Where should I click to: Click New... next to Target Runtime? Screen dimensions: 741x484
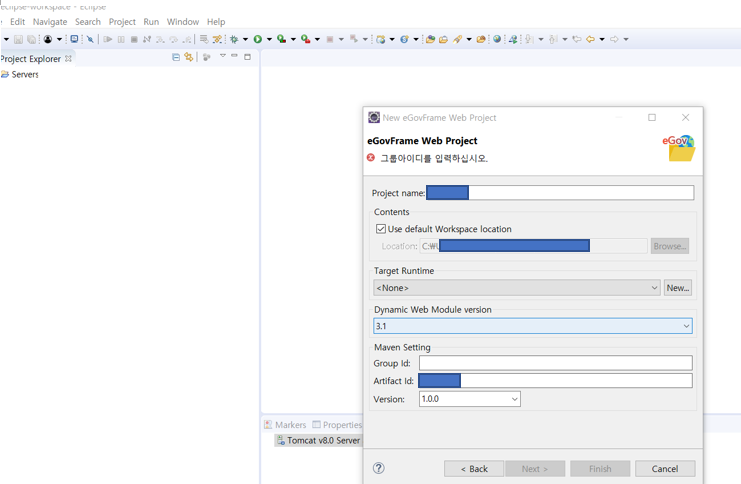(678, 288)
